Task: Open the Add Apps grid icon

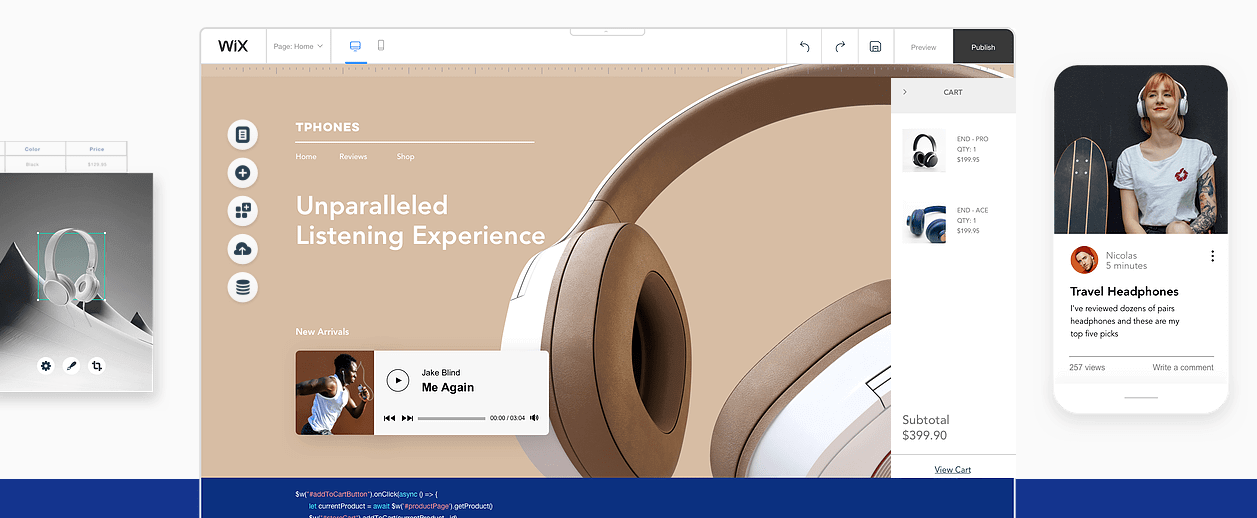Action: (242, 211)
